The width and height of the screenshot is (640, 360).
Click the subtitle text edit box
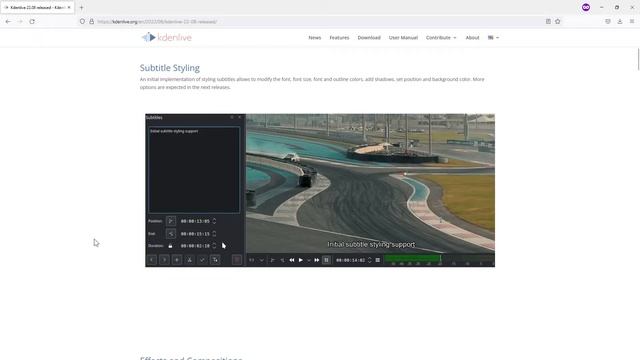pyautogui.click(x=194, y=170)
